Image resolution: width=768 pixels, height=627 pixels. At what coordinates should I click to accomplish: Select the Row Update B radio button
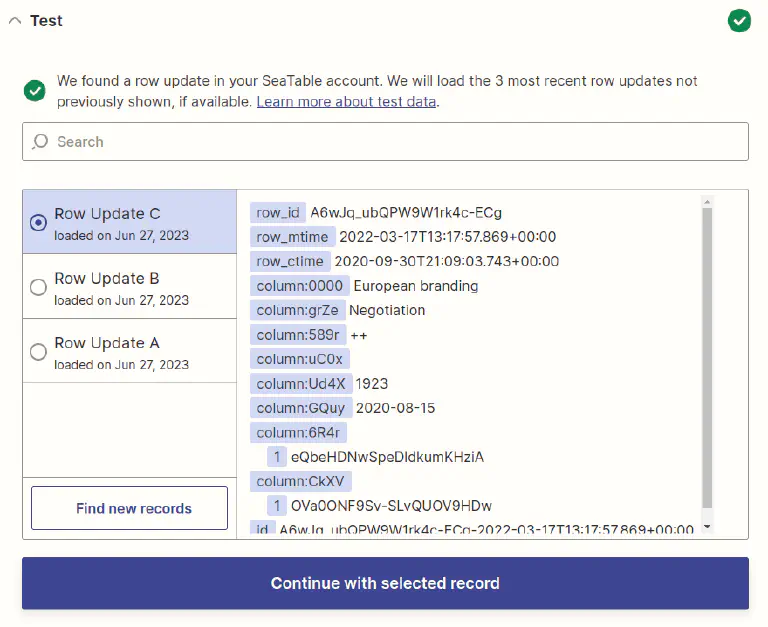[39, 288]
